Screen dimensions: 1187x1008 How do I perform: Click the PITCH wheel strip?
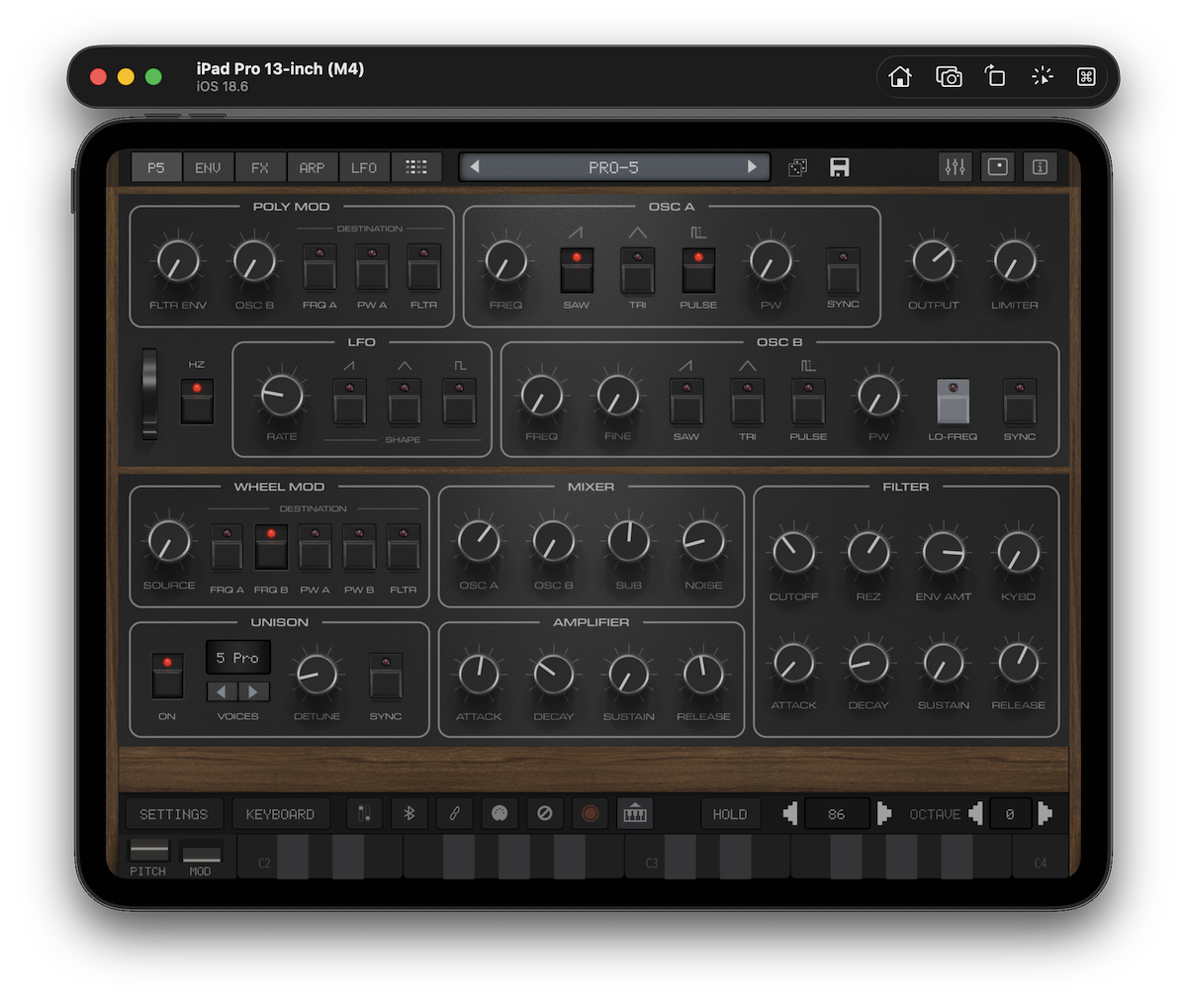[149, 851]
